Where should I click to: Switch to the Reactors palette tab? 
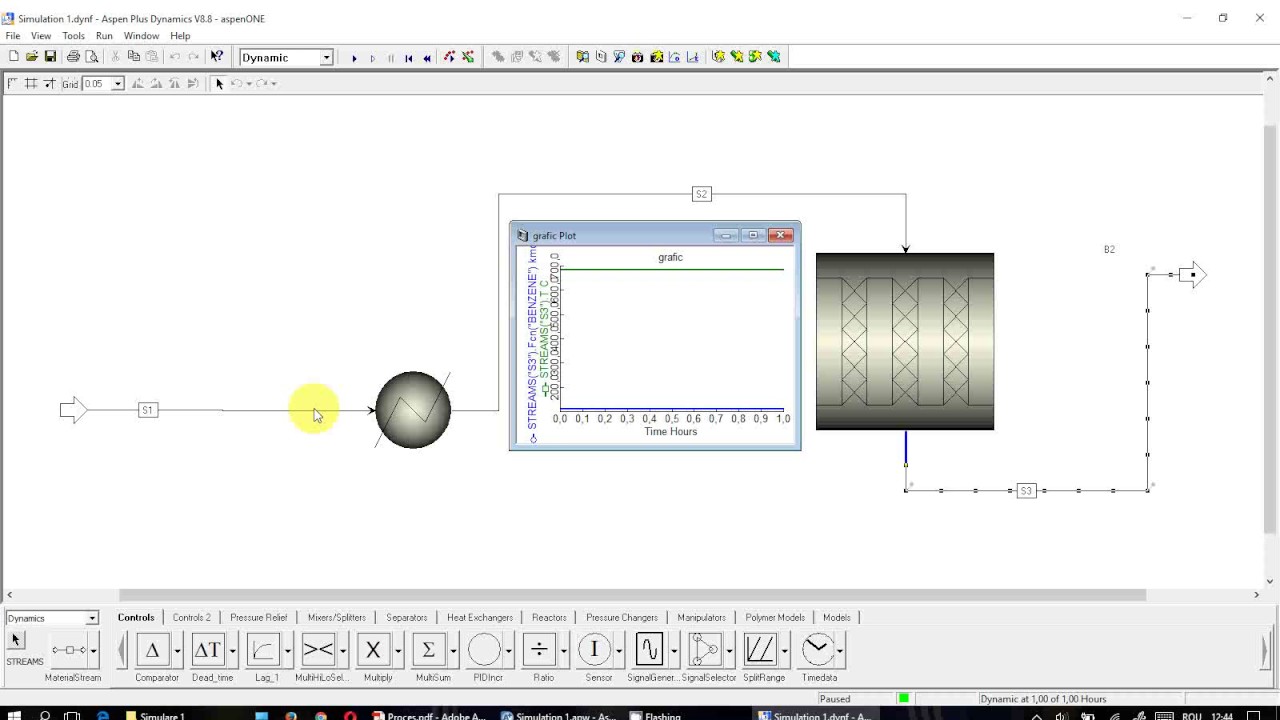tap(549, 617)
